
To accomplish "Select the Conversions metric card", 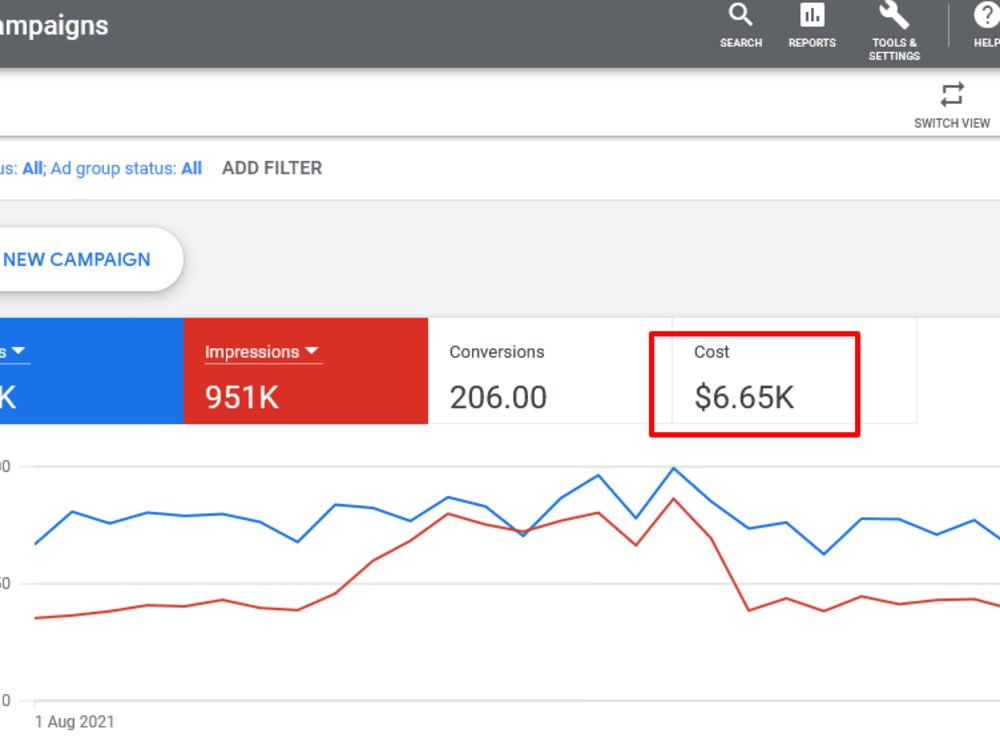I will click(550, 371).
